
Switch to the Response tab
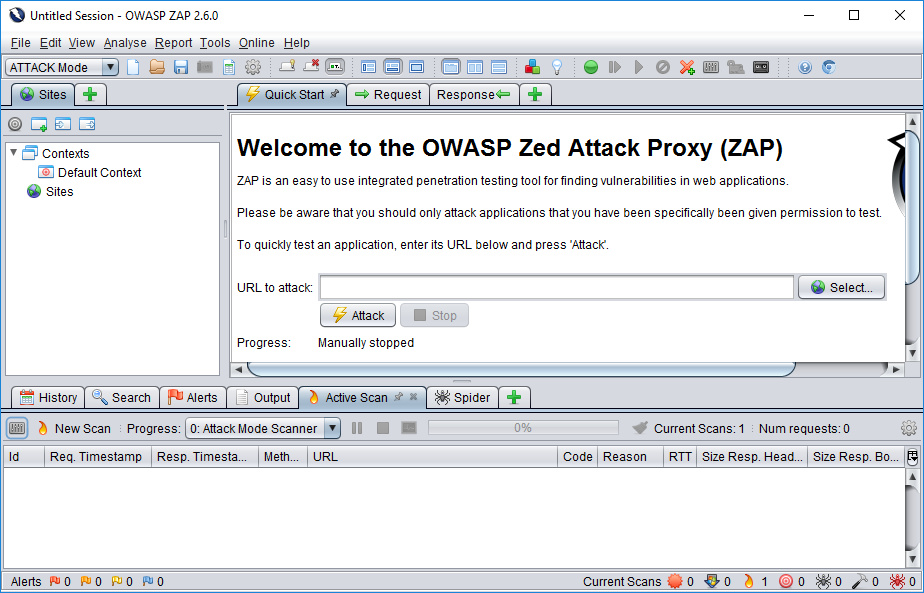pyautogui.click(x=474, y=94)
